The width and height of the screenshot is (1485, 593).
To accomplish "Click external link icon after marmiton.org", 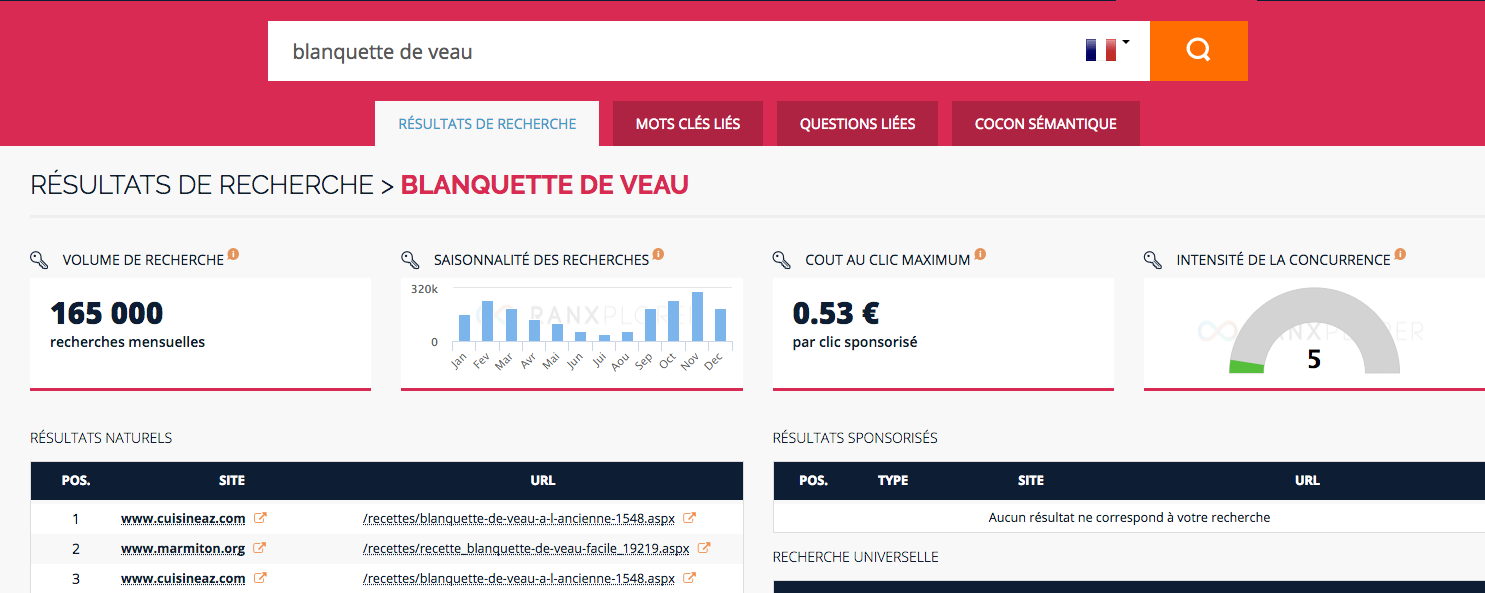I will (x=260, y=548).
